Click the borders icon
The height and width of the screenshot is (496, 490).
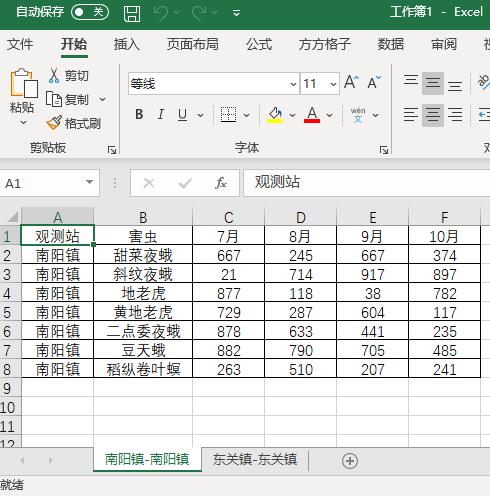(229, 115)
